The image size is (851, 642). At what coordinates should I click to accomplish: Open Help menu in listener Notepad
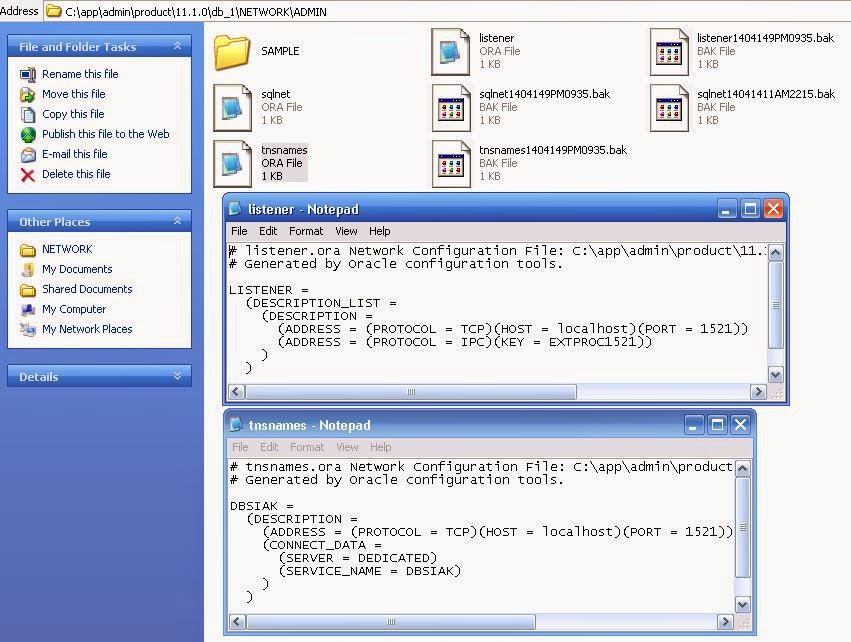(380, 231)
